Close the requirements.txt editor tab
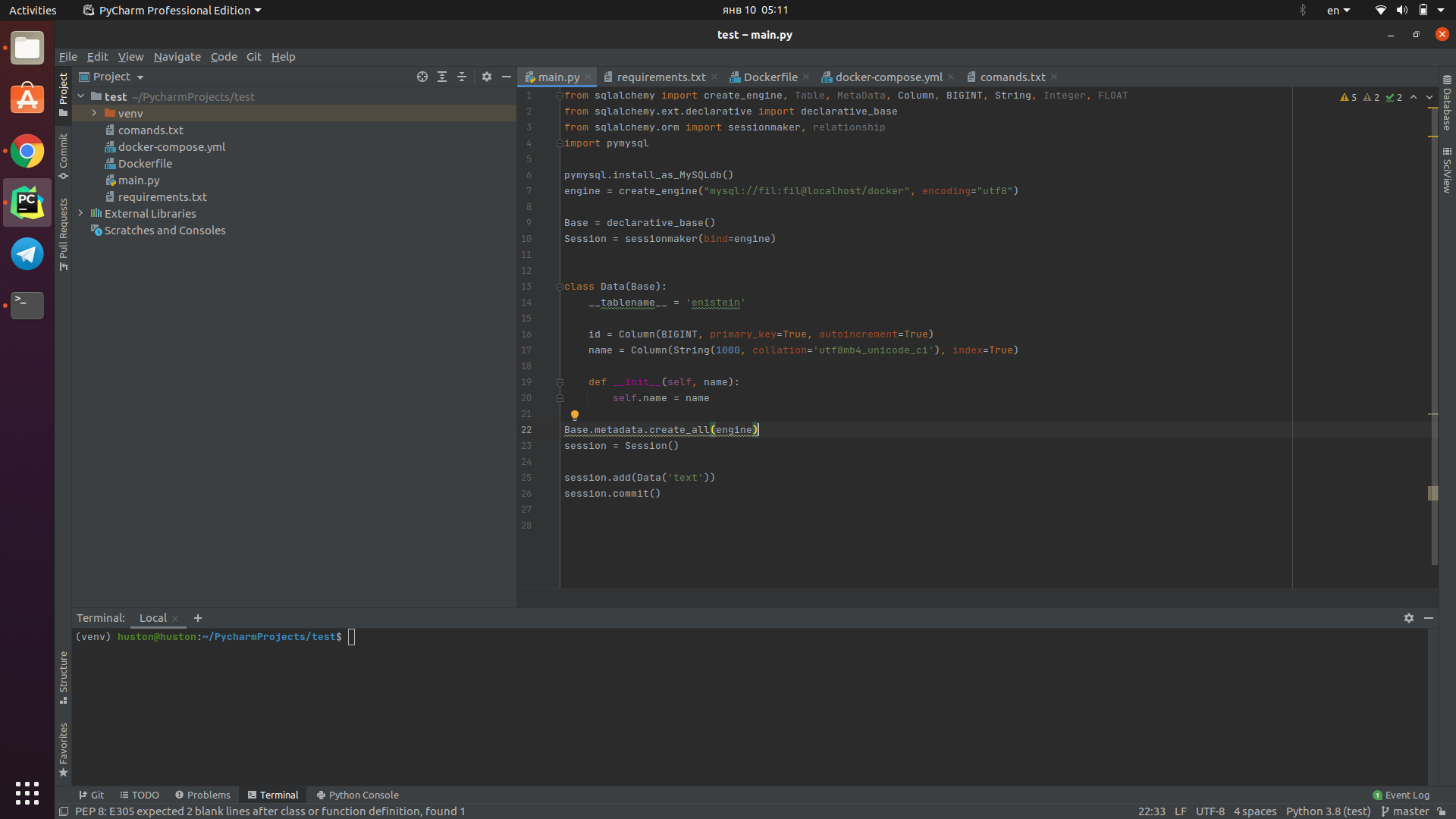Screen dimensions: 1456x819 (x=714, y=77)
